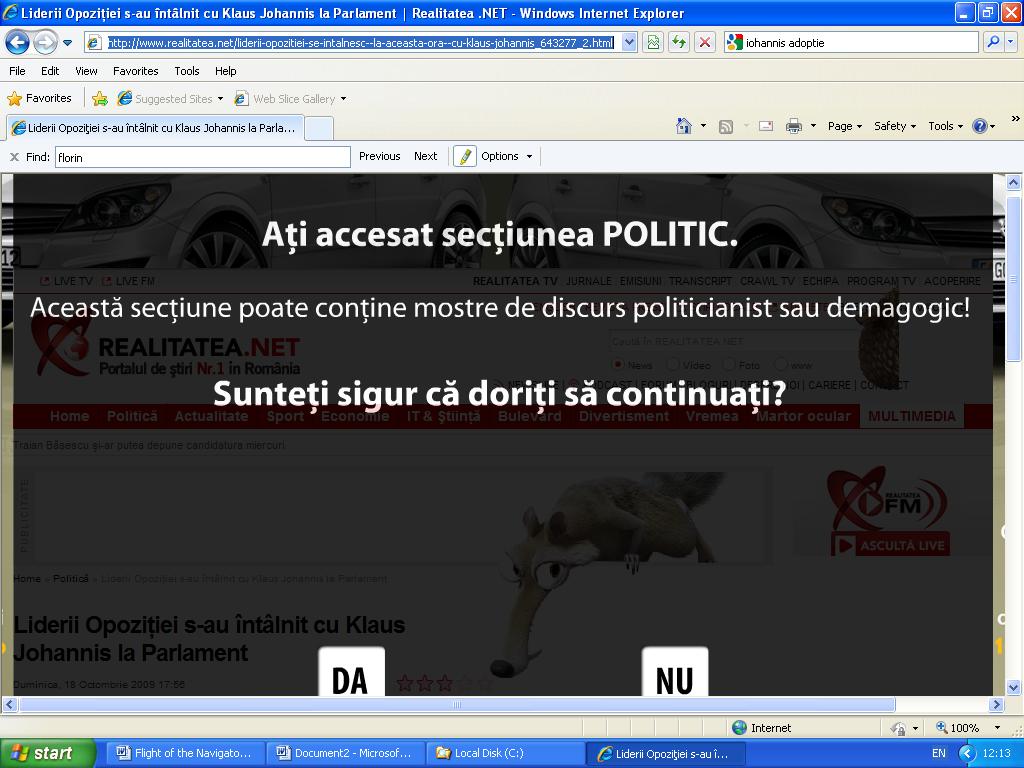1024x768 pixels.
Task: Click the Stop loading icon
Action: [x=705, y=42]
